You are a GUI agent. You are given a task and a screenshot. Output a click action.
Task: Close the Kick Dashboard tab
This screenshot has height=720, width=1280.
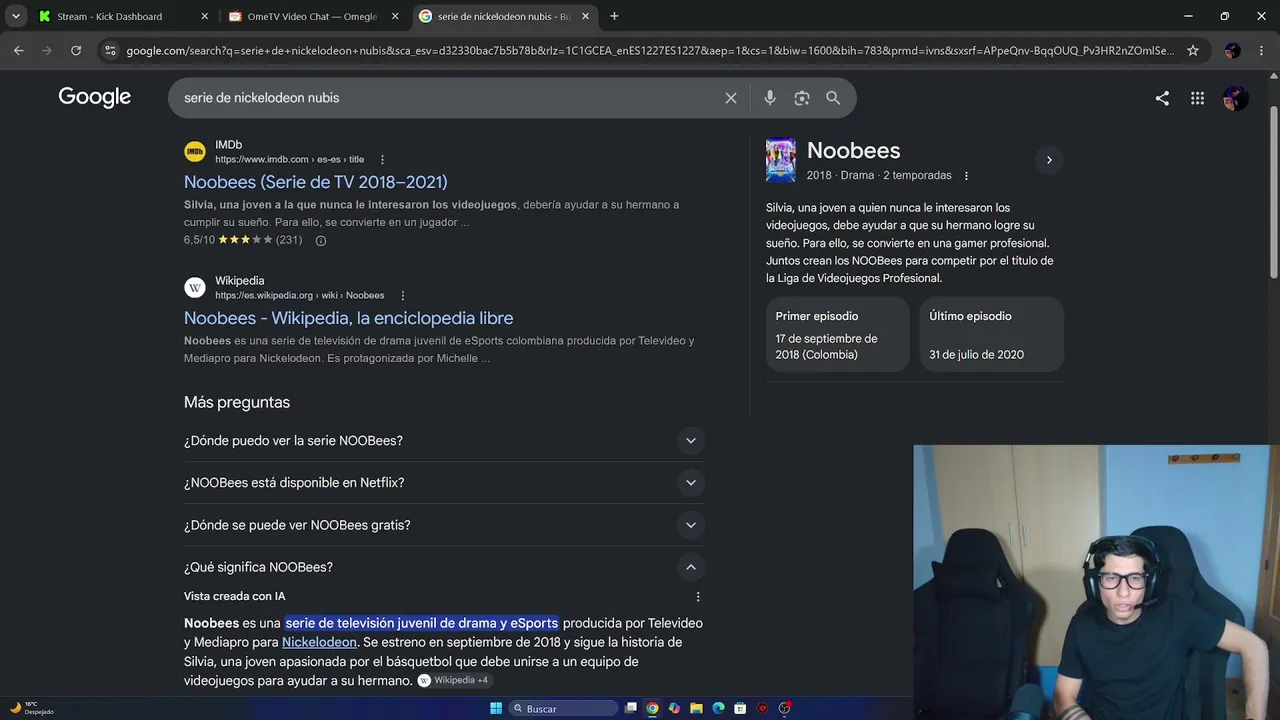click(x=204, y=16)
